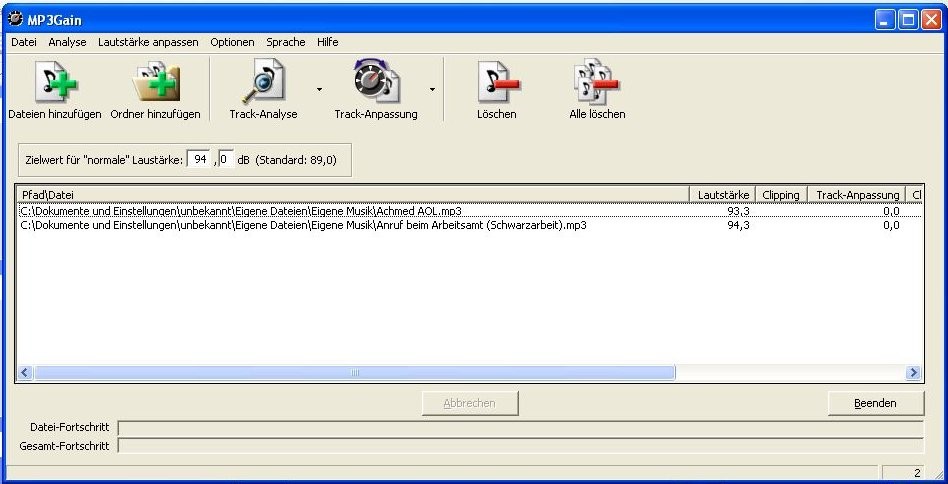Click the Gesamt-Fortschritt progress bar
The height and width of the screenshot is (484, 948).
[x=521, y=446]
